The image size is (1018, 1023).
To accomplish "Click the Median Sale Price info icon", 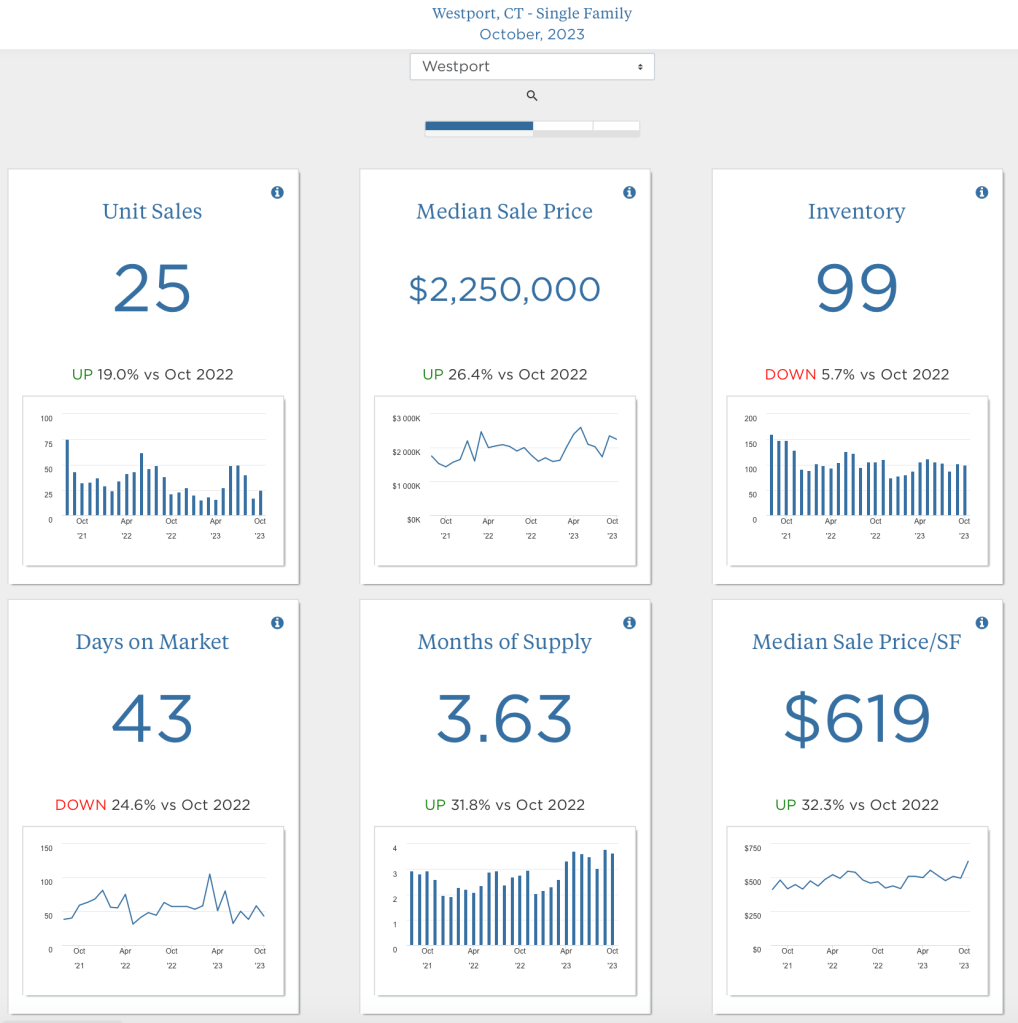I will click(x=629, y=192).
